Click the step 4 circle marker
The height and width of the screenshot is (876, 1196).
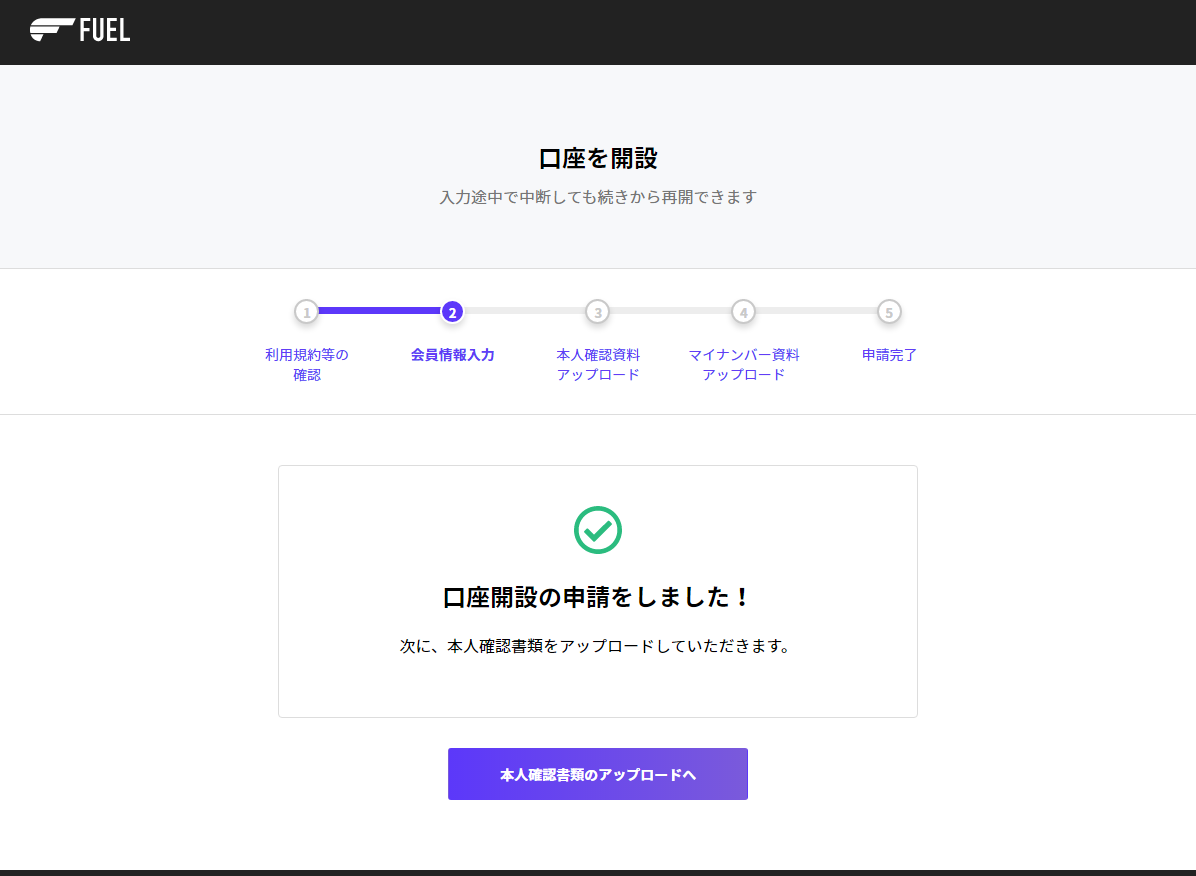[743, 312]
